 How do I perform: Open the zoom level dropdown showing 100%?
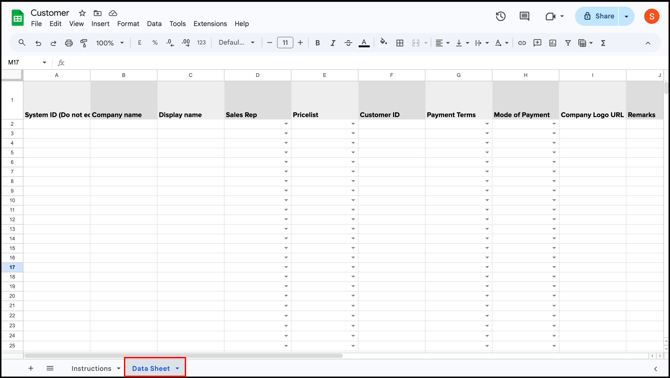[x=110, y=43]
